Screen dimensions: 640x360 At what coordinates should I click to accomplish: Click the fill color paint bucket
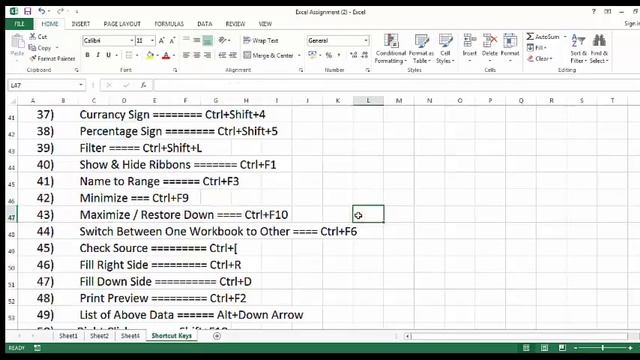[x=150, y=55]
